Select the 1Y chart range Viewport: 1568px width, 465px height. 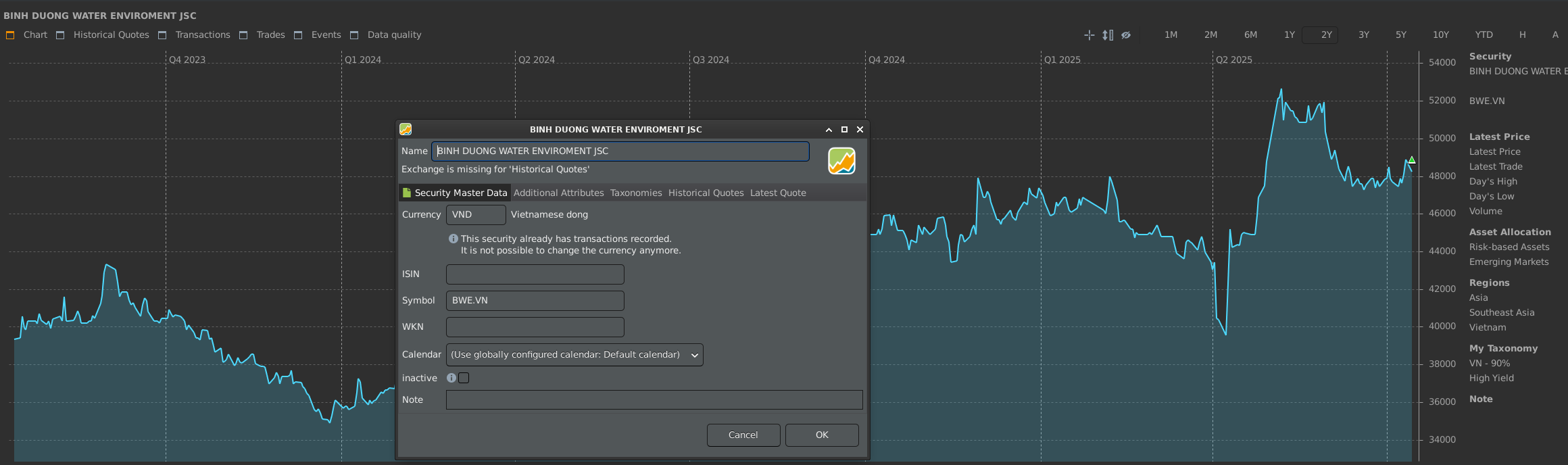point(1290,34)
